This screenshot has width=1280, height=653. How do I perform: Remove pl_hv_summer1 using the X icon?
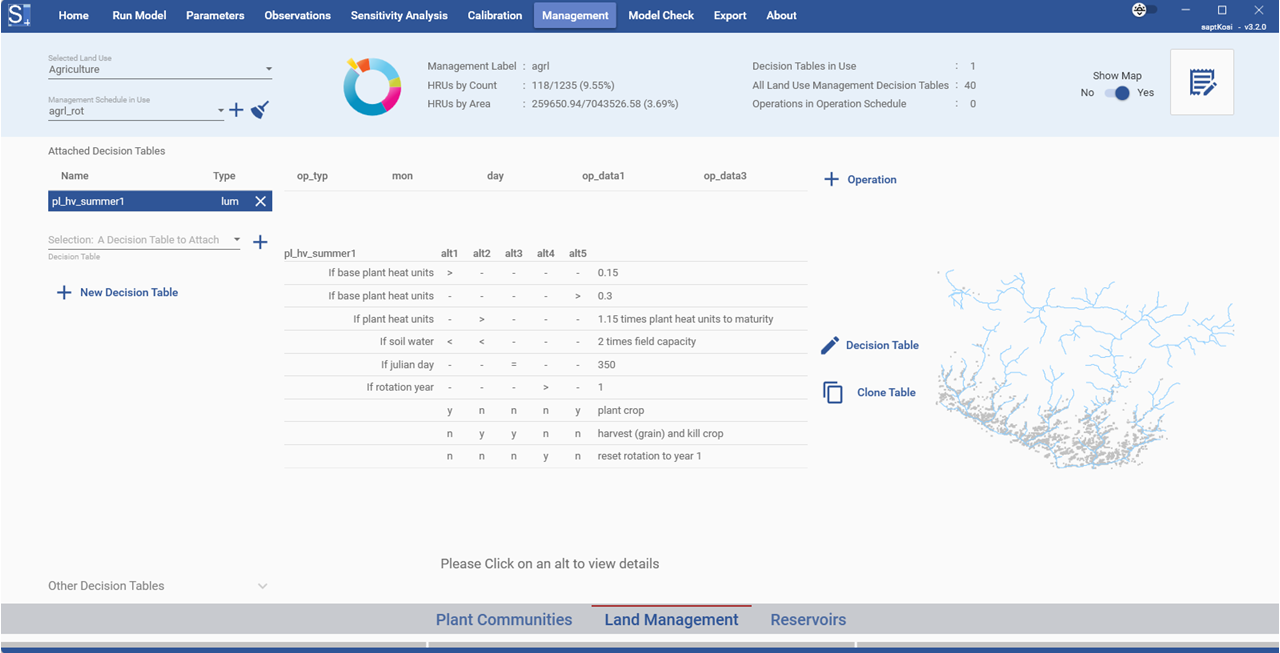click(260, 201)
